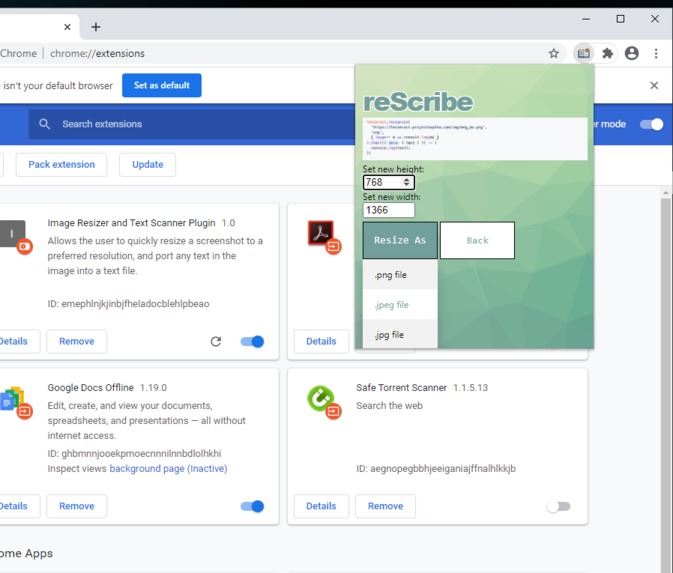Viewport: 673px width, 573px height.
Task: Click the Google Docs Offline title
Action: point(91,388)
